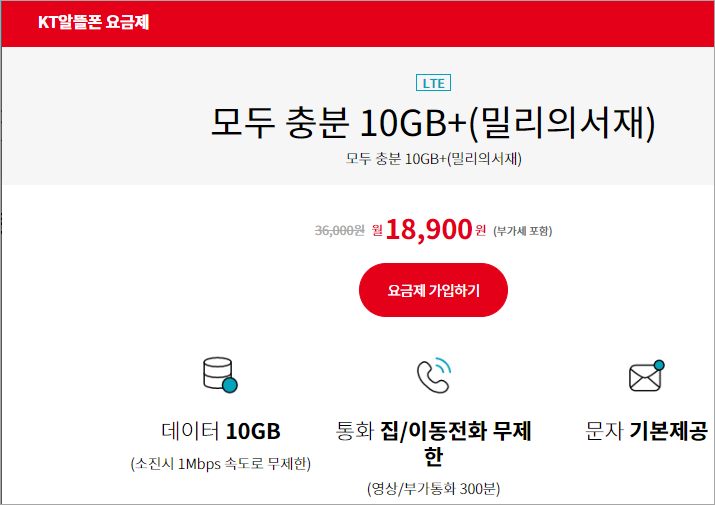The height and width of the screenshot is (505, 715).
Task: Click the phone call icon
Action: [x=434, y=375]
